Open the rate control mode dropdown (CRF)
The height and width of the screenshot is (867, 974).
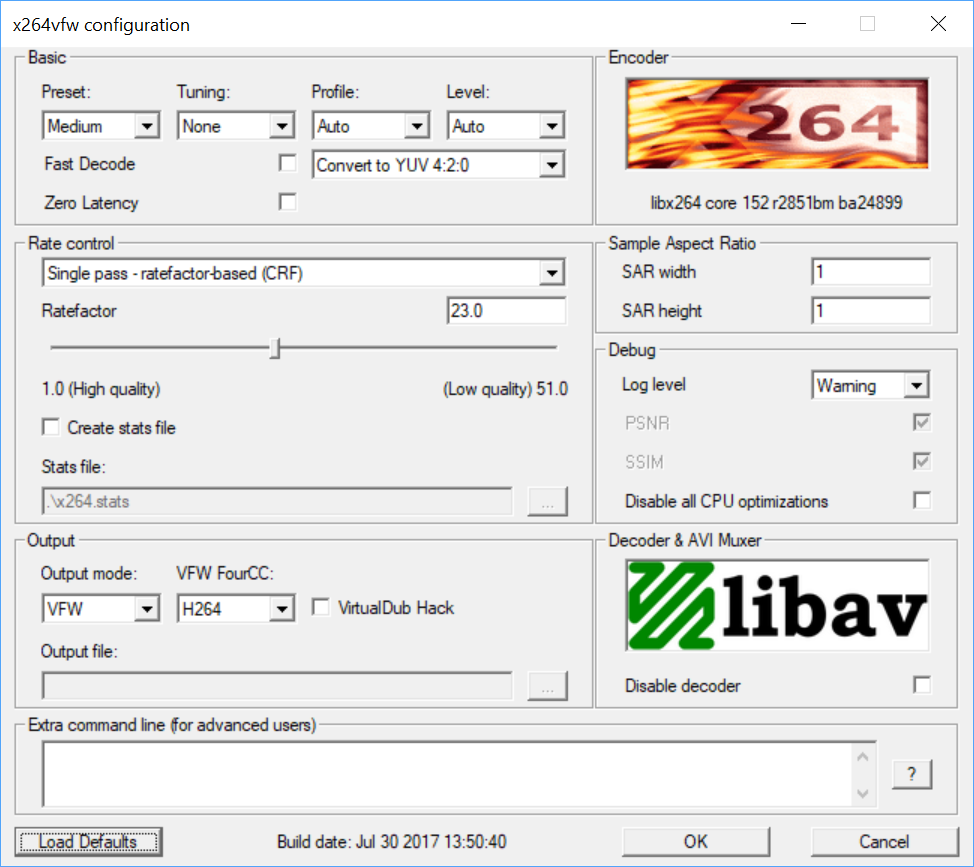click(304, 273)
